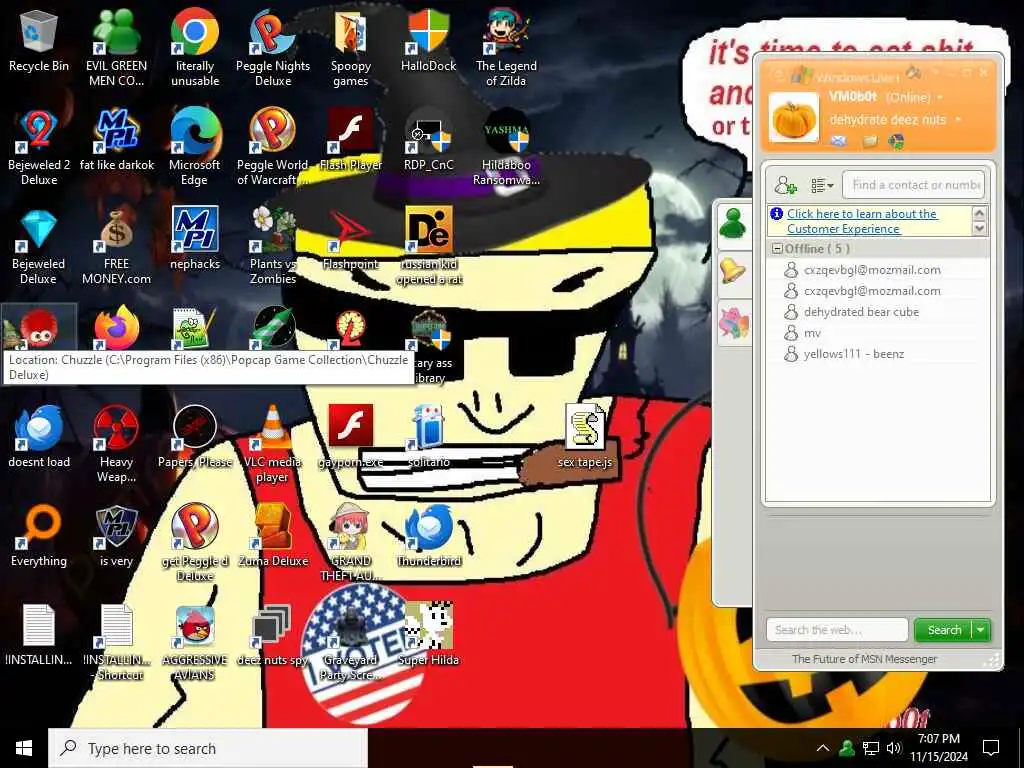Open the colorful butterfly tab in sidebar
Image resolution: width=1024 pixels, height=768 pixels.
click(x=733, y=323)
